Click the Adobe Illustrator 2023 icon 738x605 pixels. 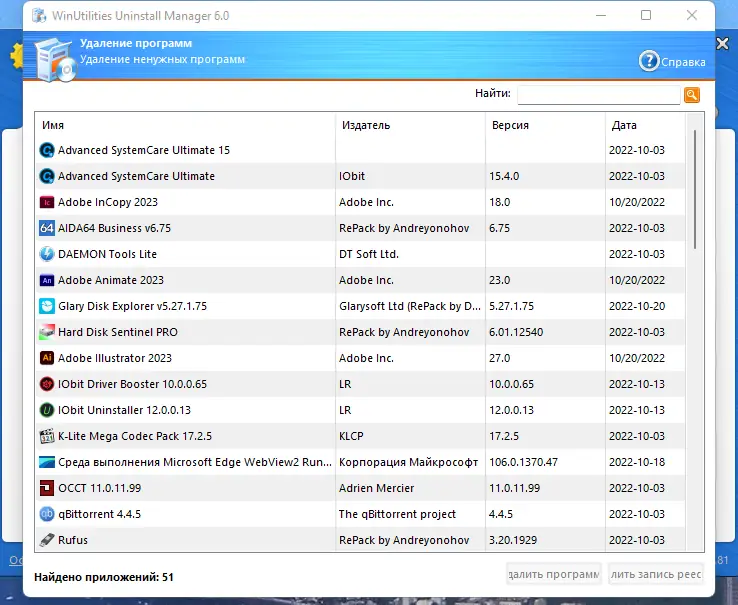coord(47,358)
